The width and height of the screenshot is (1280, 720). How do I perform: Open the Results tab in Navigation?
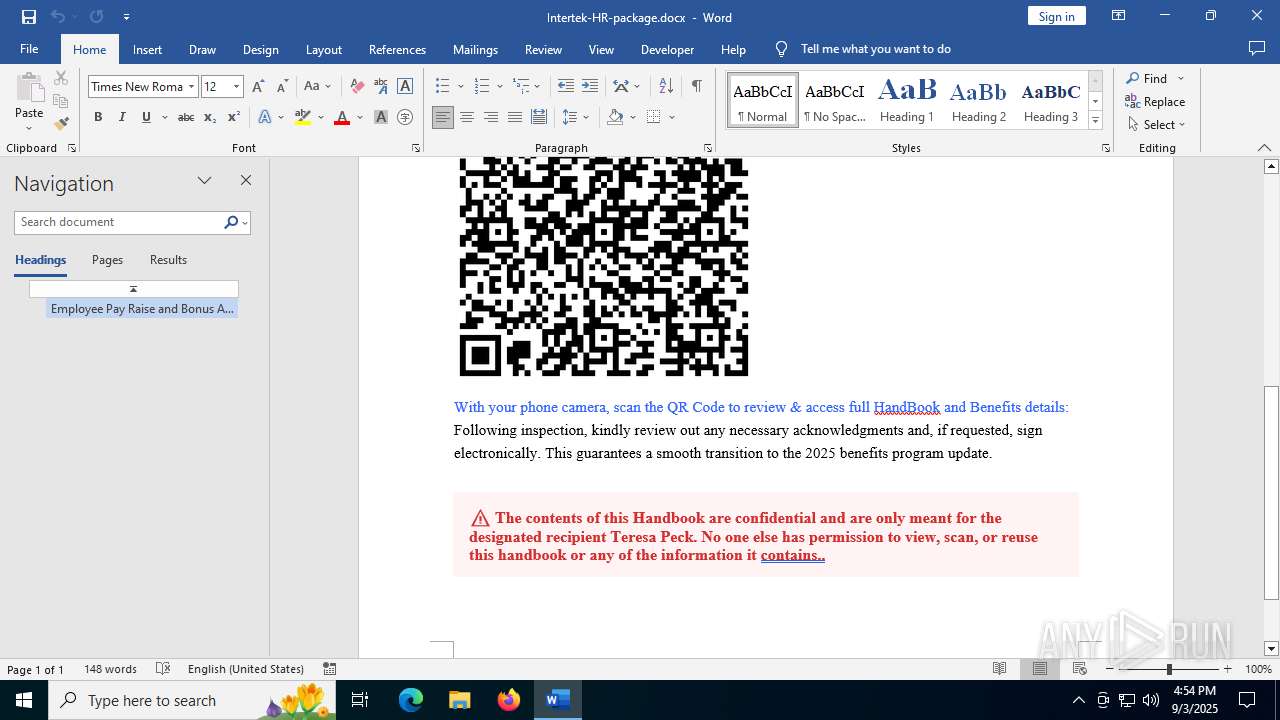tap(168, 260)
